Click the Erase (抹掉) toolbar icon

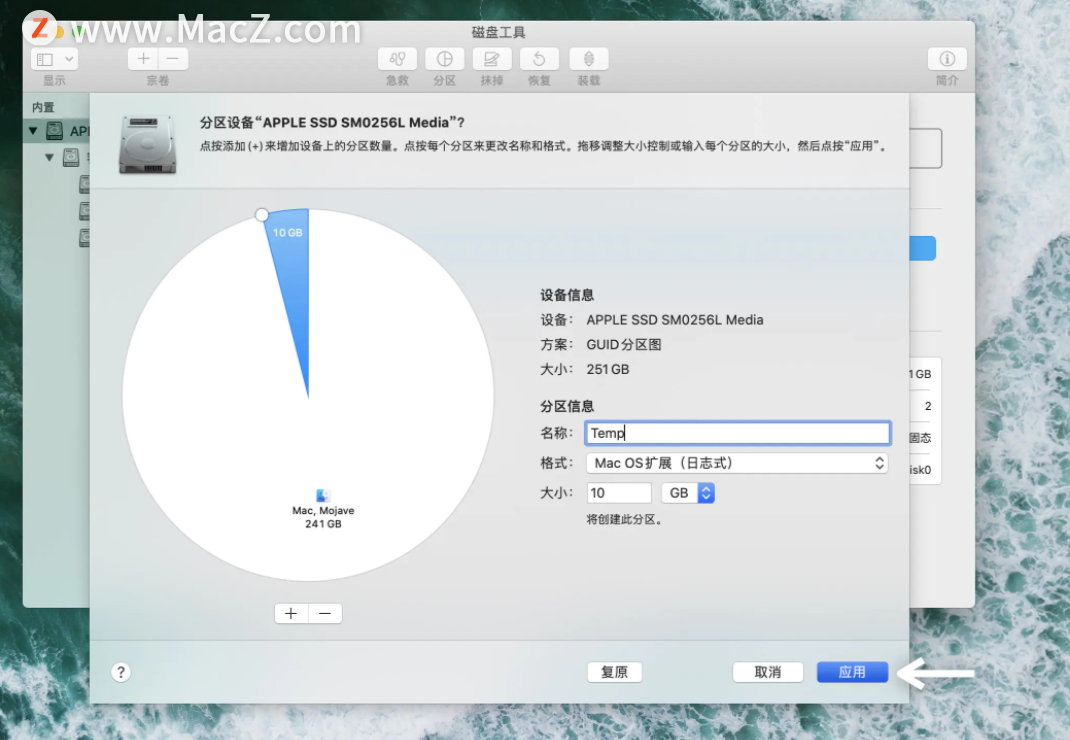pos(492,59)
